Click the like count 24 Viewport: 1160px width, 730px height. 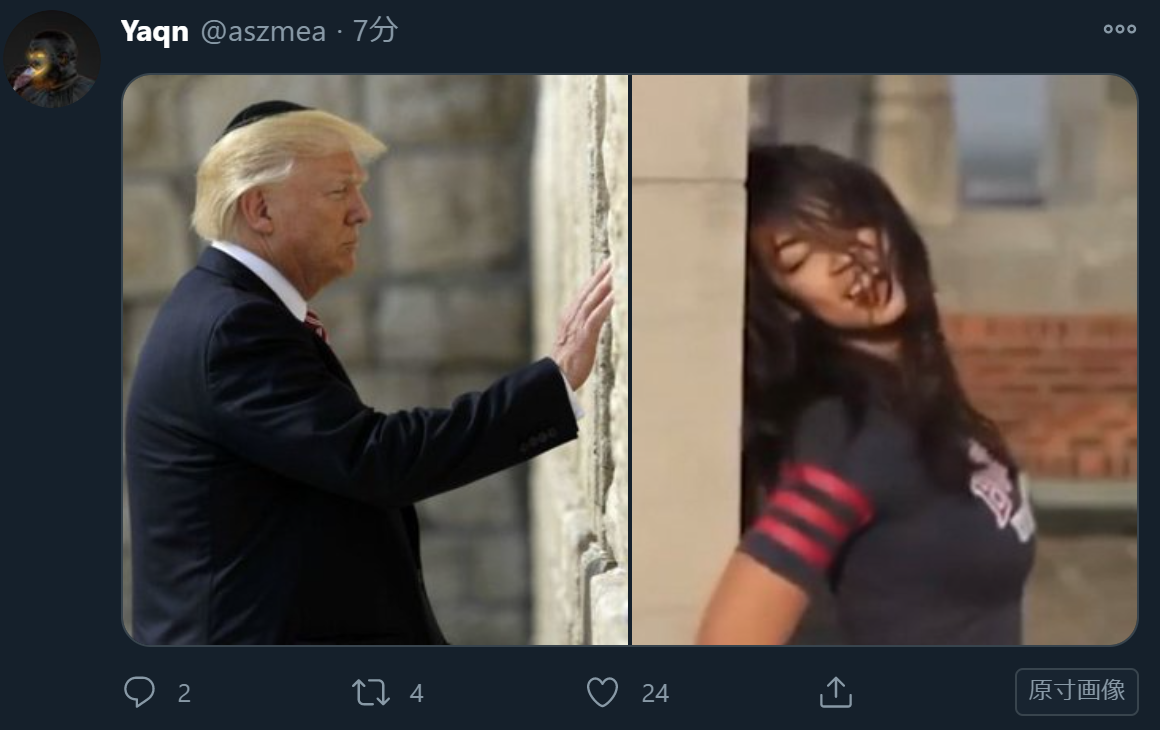(655, 694)
